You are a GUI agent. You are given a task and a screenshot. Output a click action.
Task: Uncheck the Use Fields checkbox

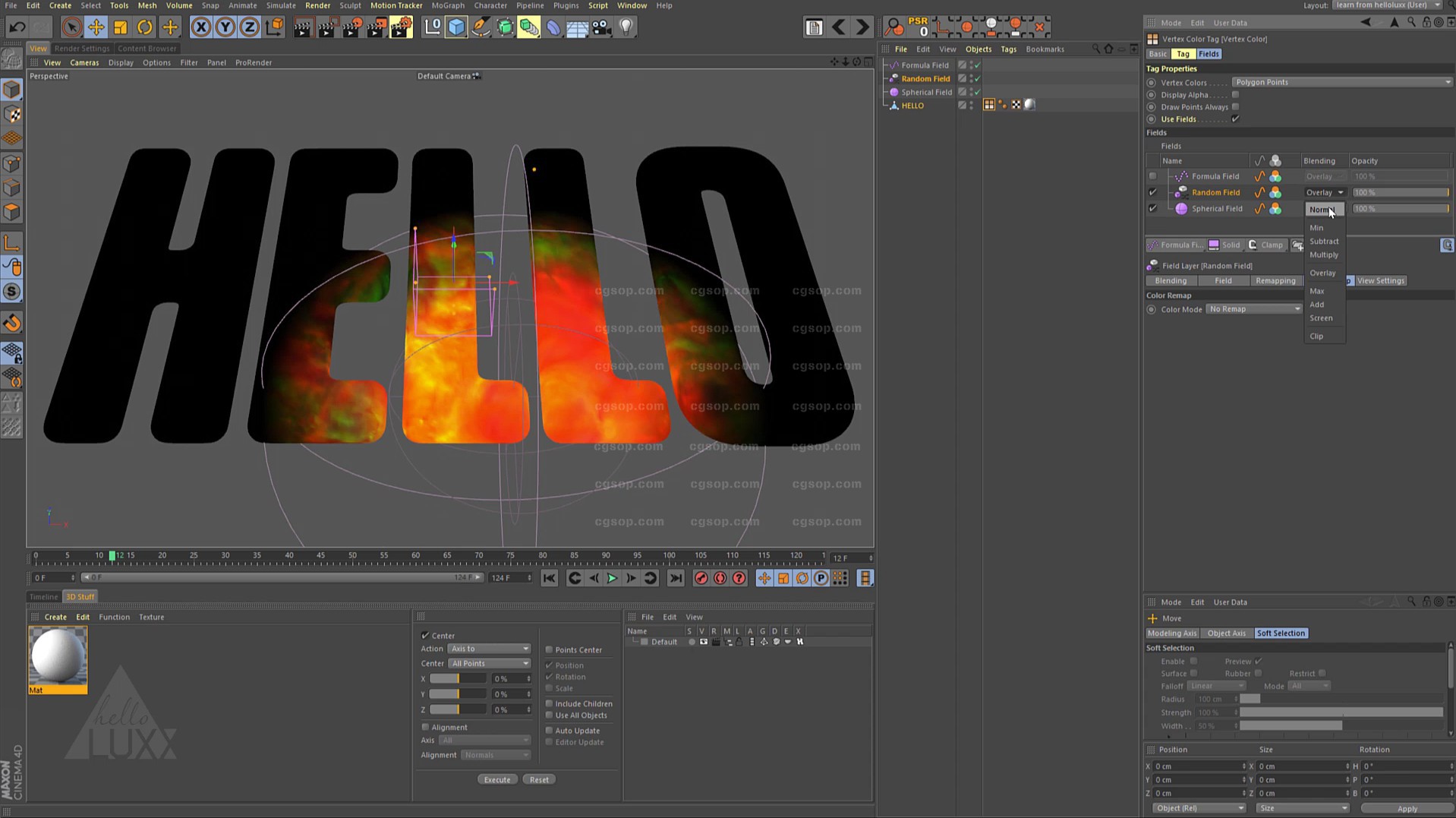1235,119
